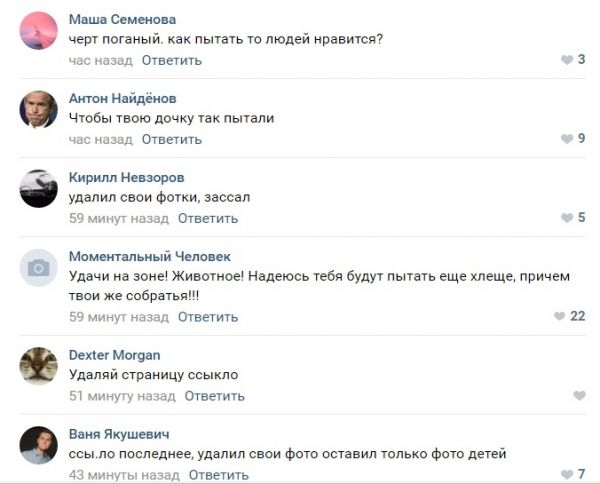Open the camera placeholder avatar of Моментальный Человек
600x484 pixels.
pos(39,267)
